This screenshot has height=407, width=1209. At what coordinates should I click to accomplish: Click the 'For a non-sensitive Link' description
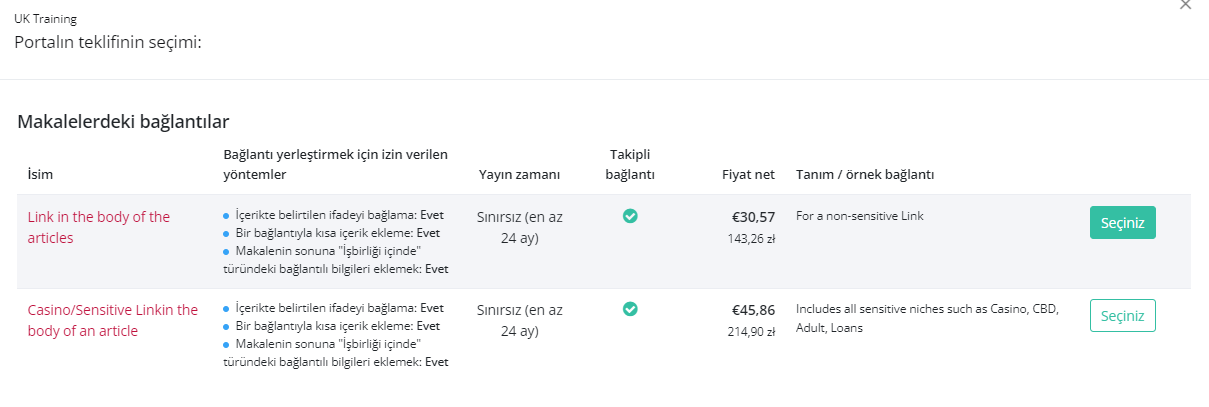coord(859,215)
